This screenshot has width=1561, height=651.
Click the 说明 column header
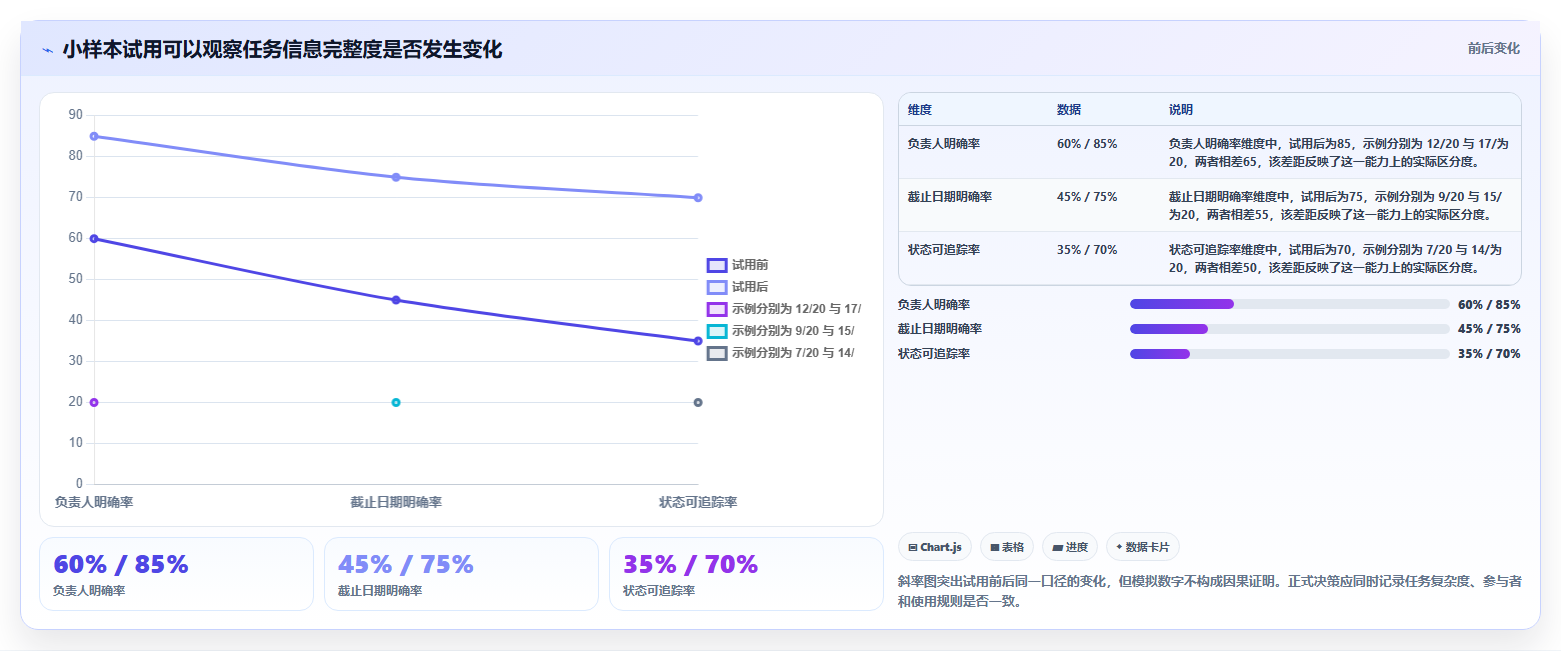[1181, 110]
